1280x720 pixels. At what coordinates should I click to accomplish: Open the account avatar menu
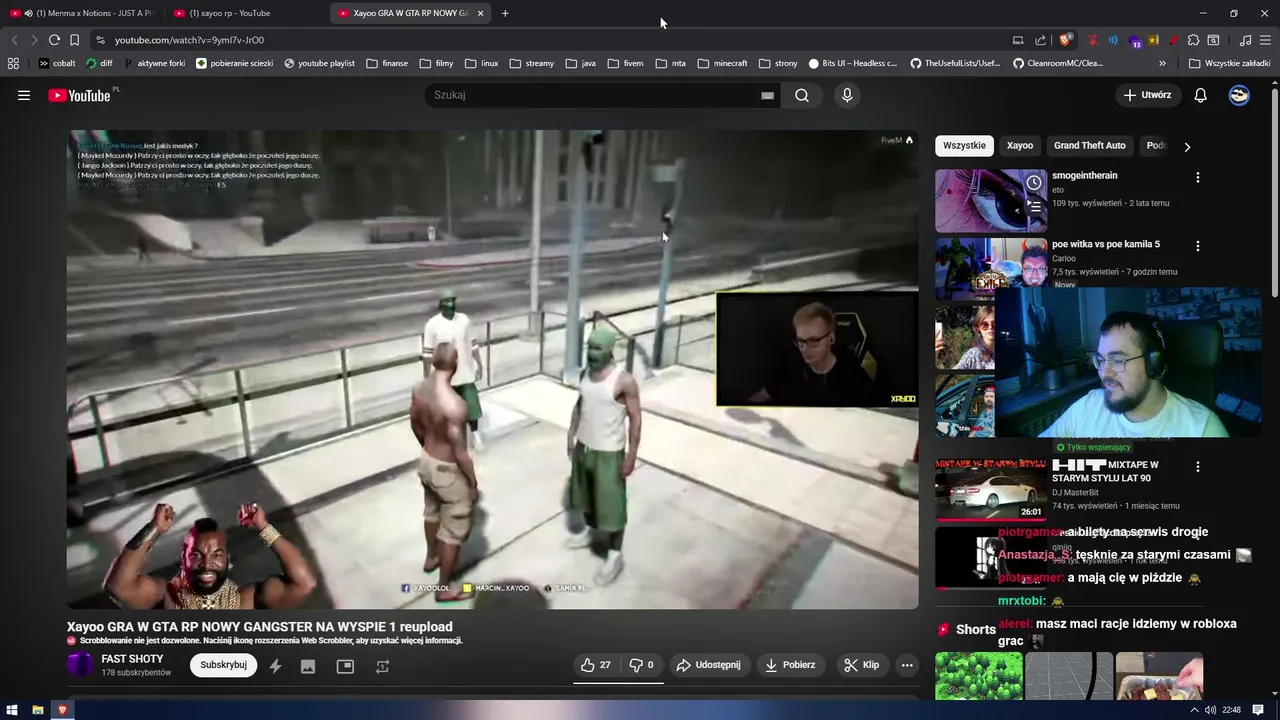[x=1239, y=95]
